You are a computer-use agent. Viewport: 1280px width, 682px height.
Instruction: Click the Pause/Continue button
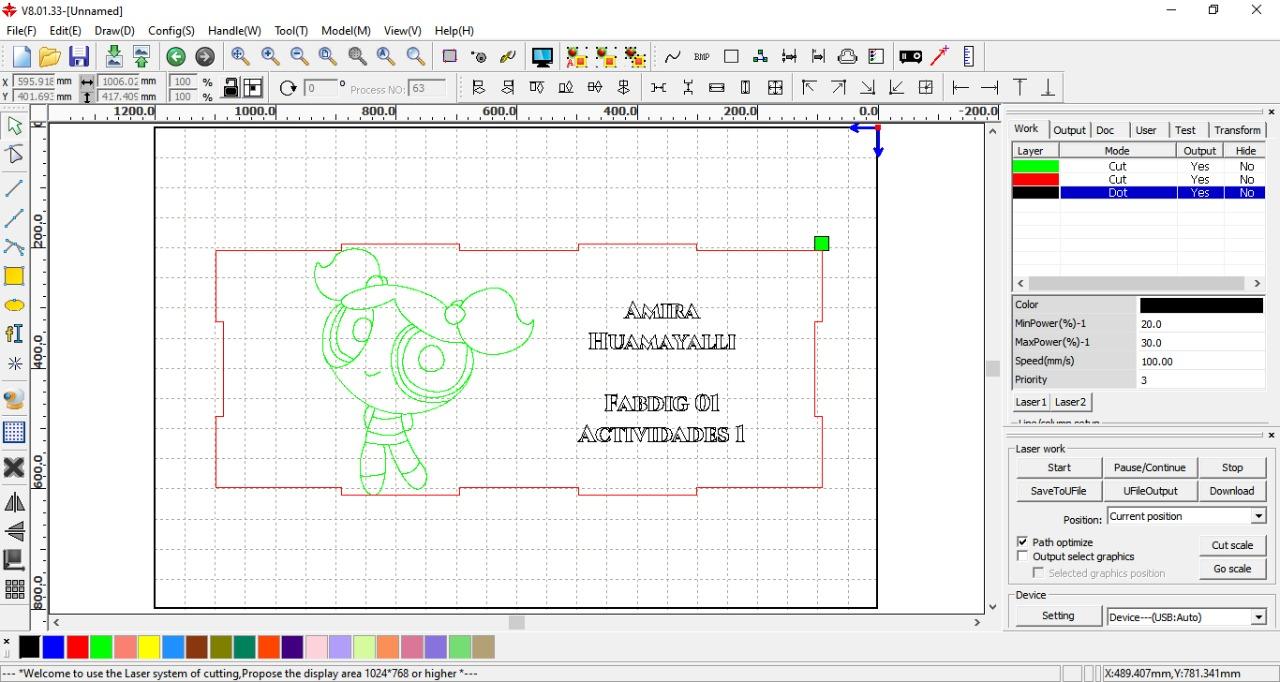(x=1149, y=468)
